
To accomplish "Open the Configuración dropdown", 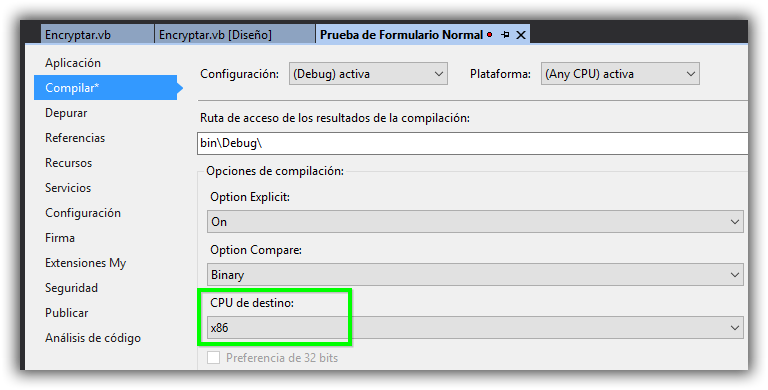I will pyautogui.click(x=368, y=73).
